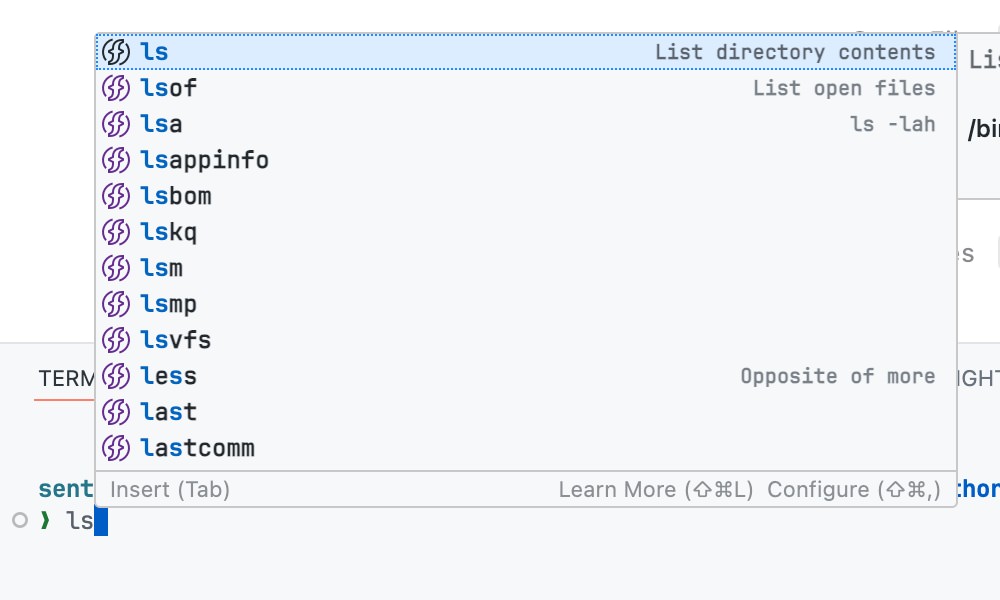Click the shell icon beside lsvfs
1000x600 pixels.
pyautogui.click(x=116, y=340)
